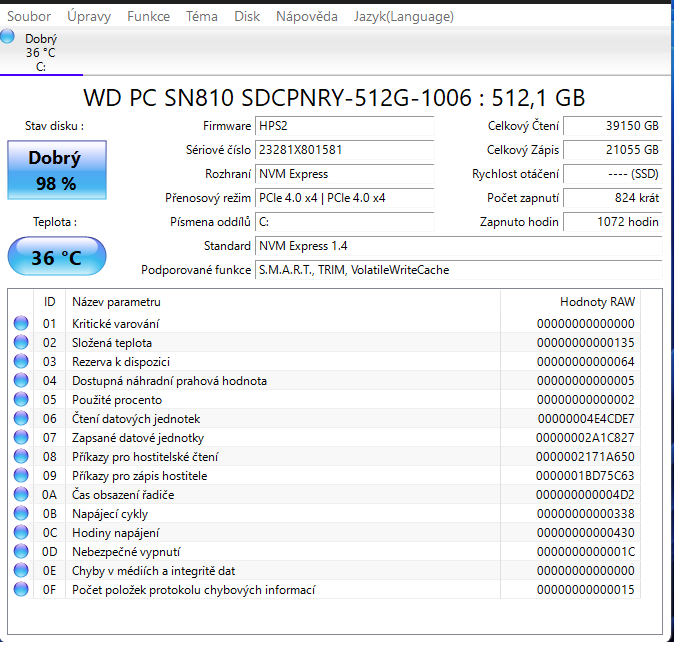Select status icon next to Použité procento
Image resolution: width=677 pixels, height=646 pixels.
(x=21, y=400)
